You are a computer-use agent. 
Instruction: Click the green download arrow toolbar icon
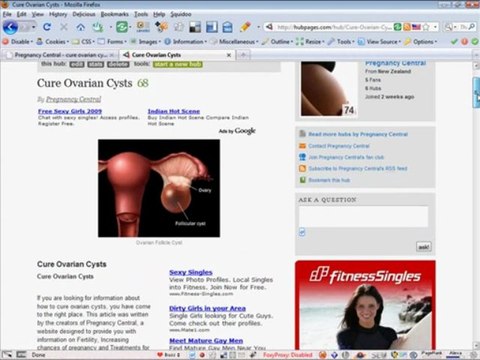coord(98,27)
